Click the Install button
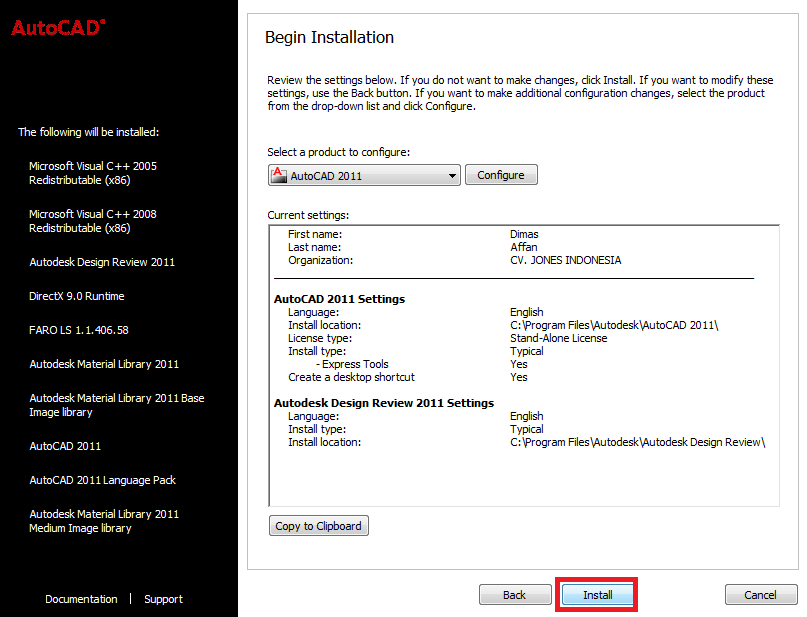This screenshot has height=617, width=807. tap(597, 595)
